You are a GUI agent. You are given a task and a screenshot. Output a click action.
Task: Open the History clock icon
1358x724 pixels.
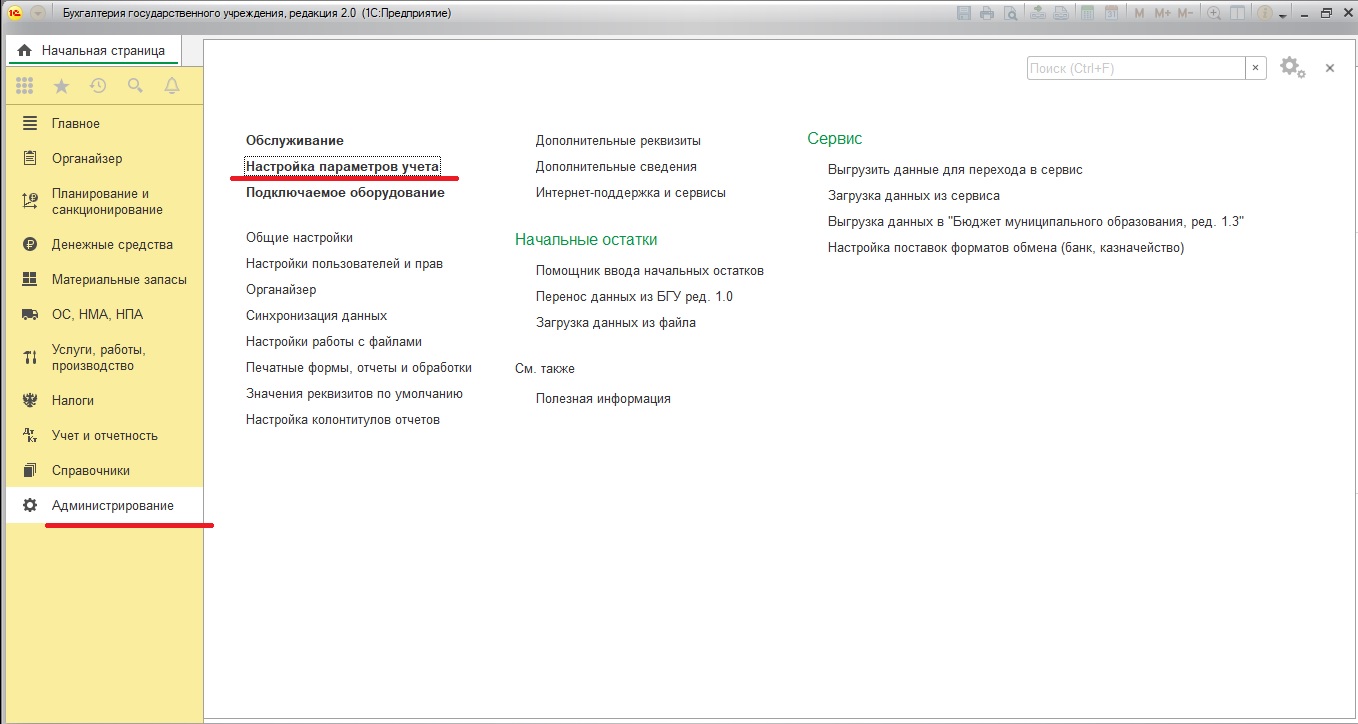[98, 86]
